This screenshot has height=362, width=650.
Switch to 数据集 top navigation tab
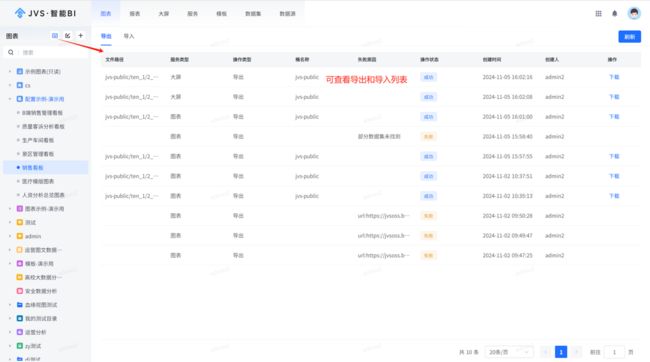pyautogui.click(x=253, y=14)
